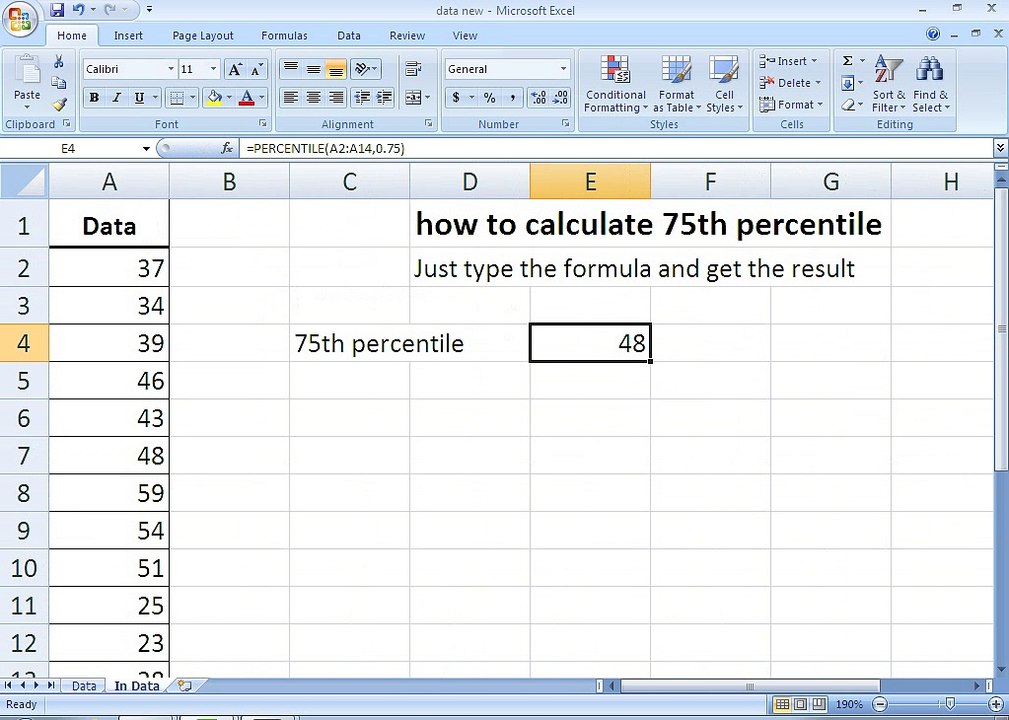This screenshot has height=720, width=1009.
Task: Switch to the Data ribbon tab
Action: (x=349, y=36)
